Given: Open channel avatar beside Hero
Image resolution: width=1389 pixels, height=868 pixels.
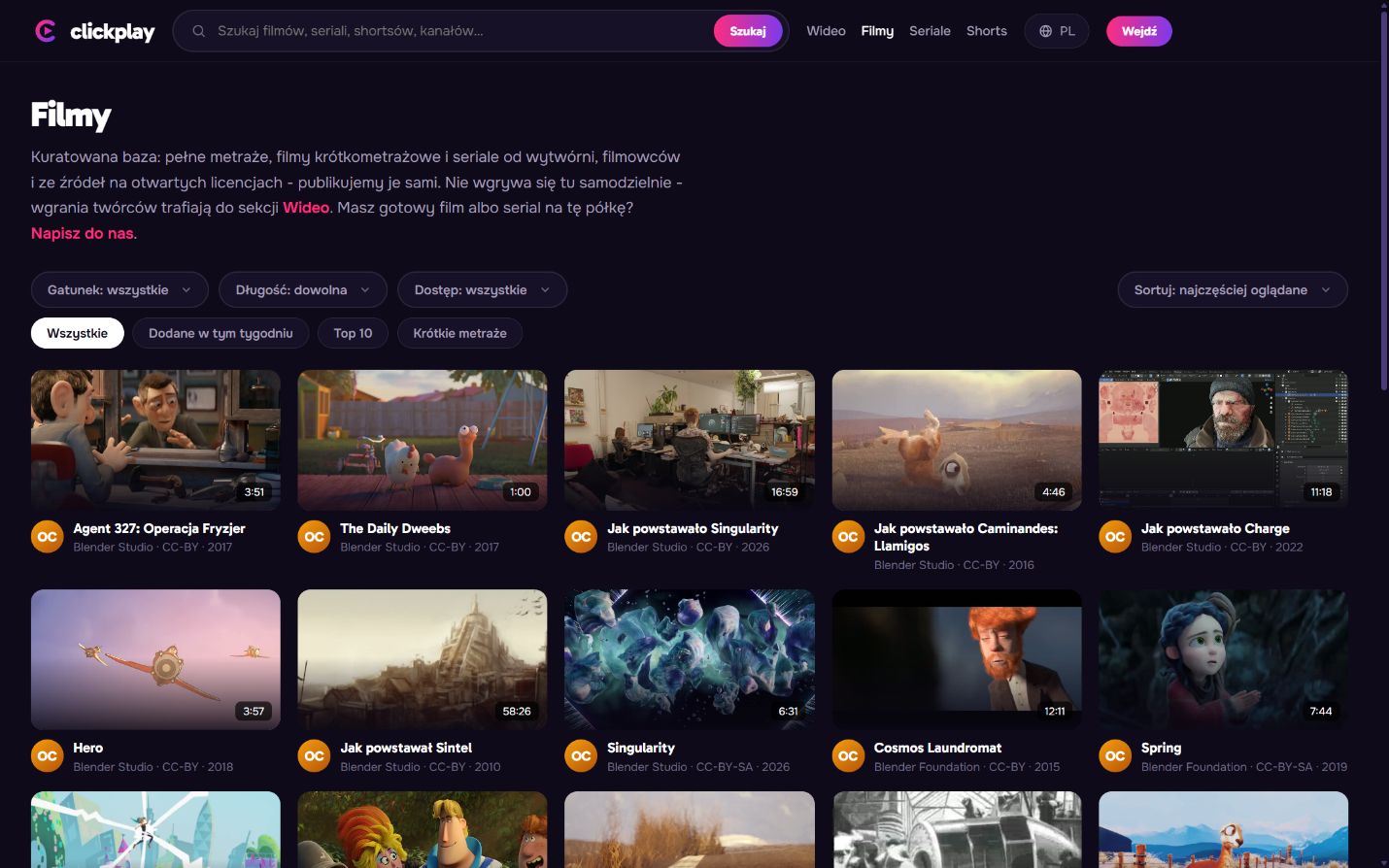Looking at the screenshot, I should point(47,756).
